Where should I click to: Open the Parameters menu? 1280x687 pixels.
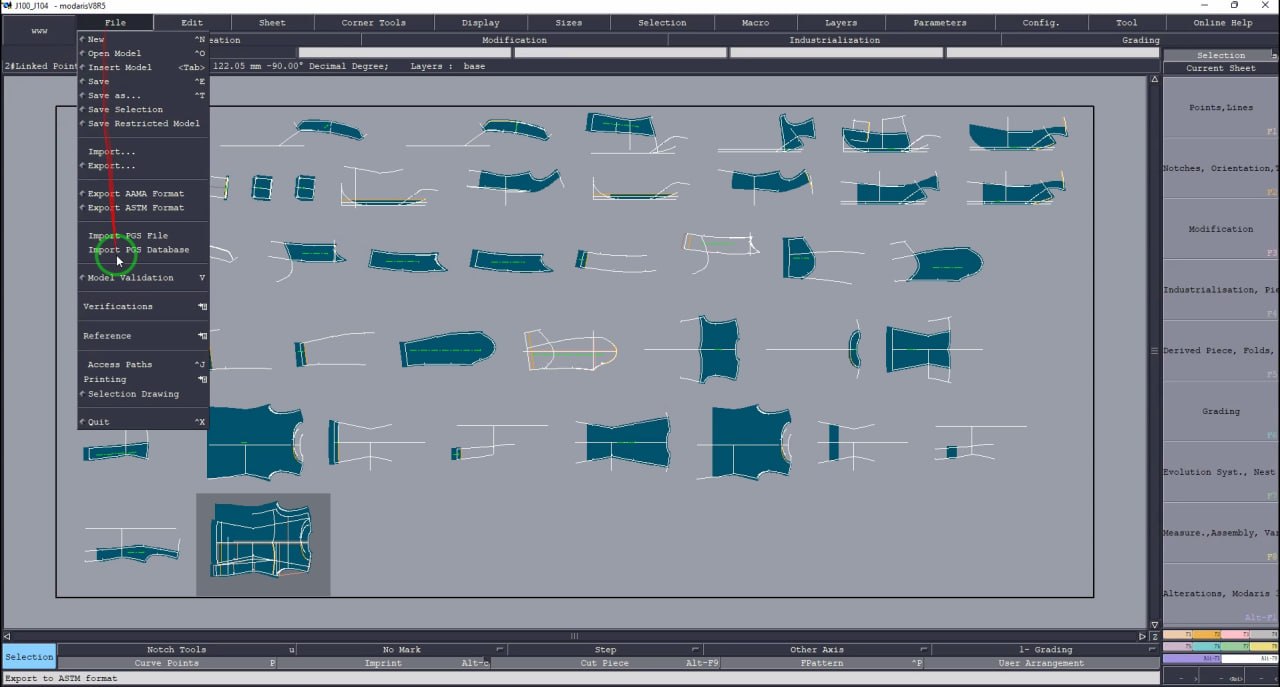[x=940, y=22]
